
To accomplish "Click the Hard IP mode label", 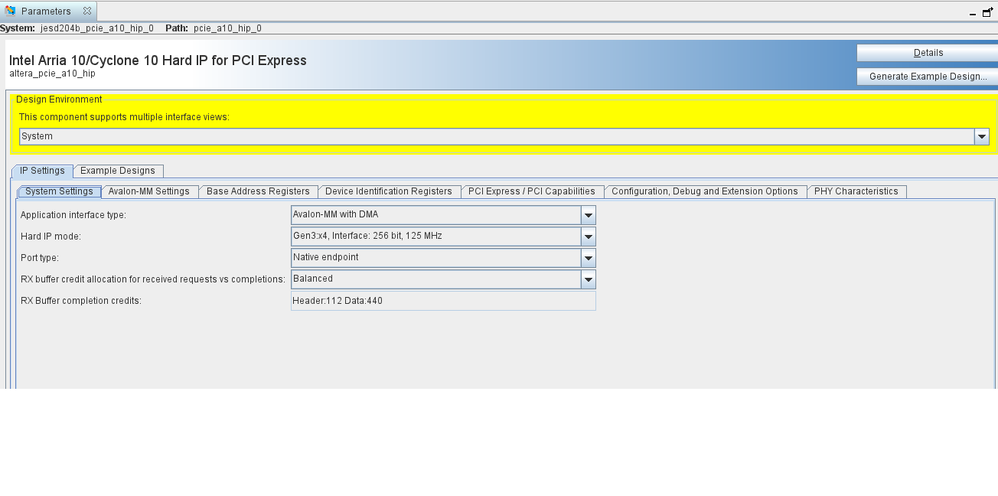I will click(x=51, y=236).
